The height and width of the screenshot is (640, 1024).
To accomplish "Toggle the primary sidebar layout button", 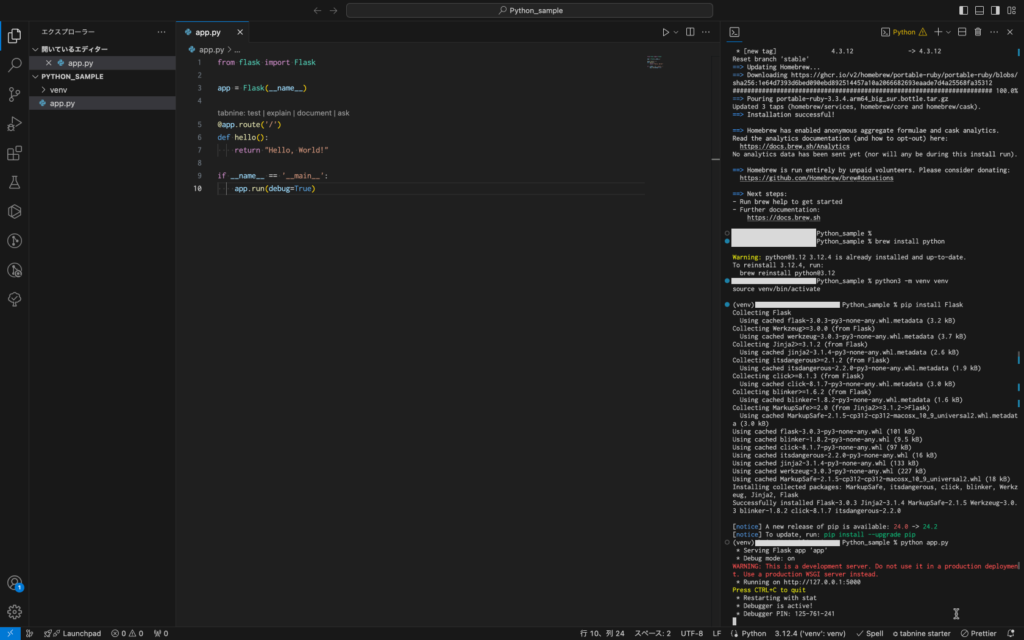I will pos(963,10).
